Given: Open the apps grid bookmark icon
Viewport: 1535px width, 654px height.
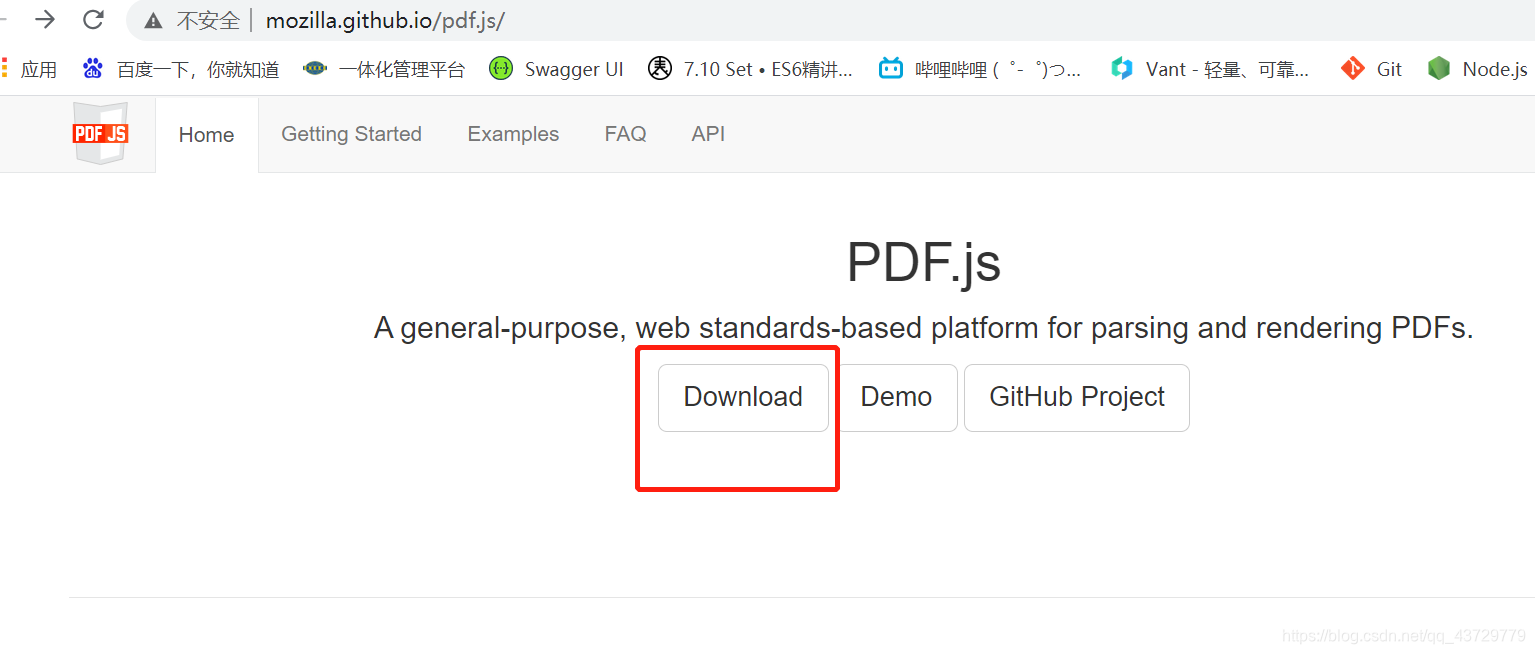Looking at the screenshot, I should pos(4,69).
